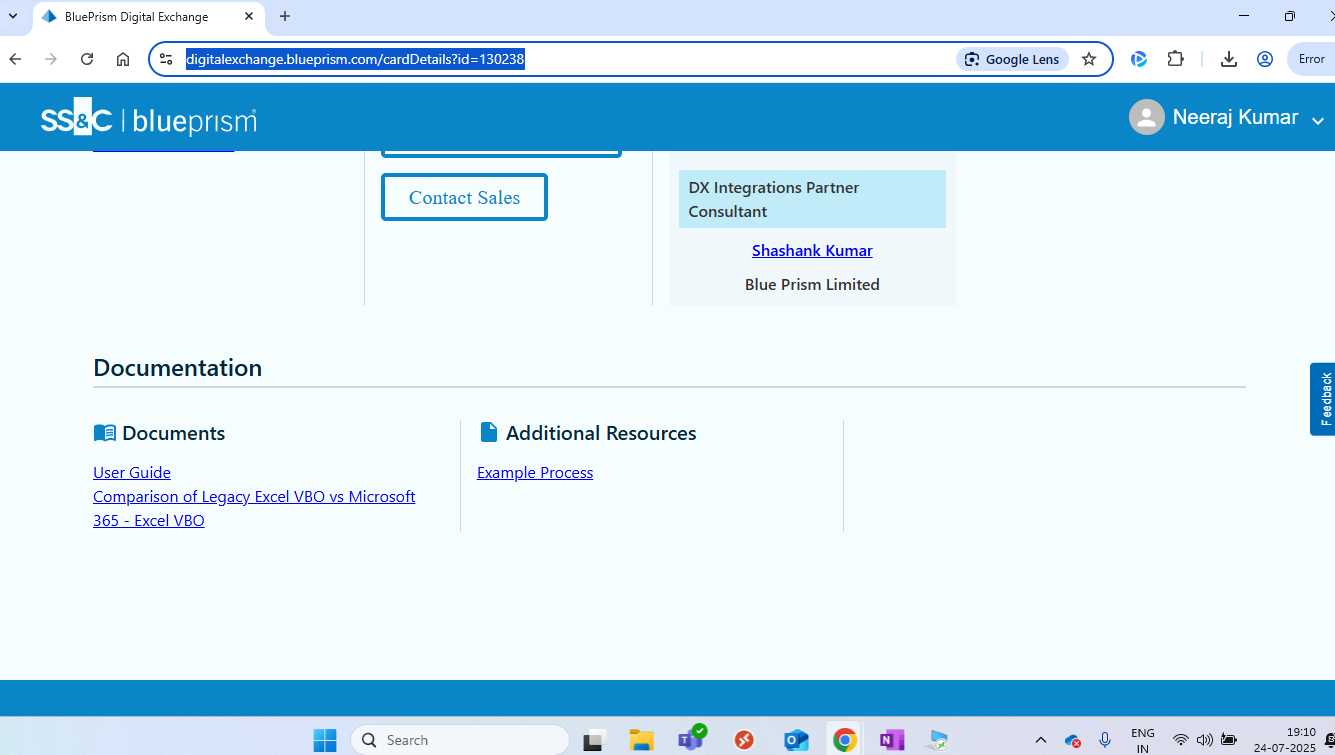Open OneNote from taskbar

tap(891, 740)
